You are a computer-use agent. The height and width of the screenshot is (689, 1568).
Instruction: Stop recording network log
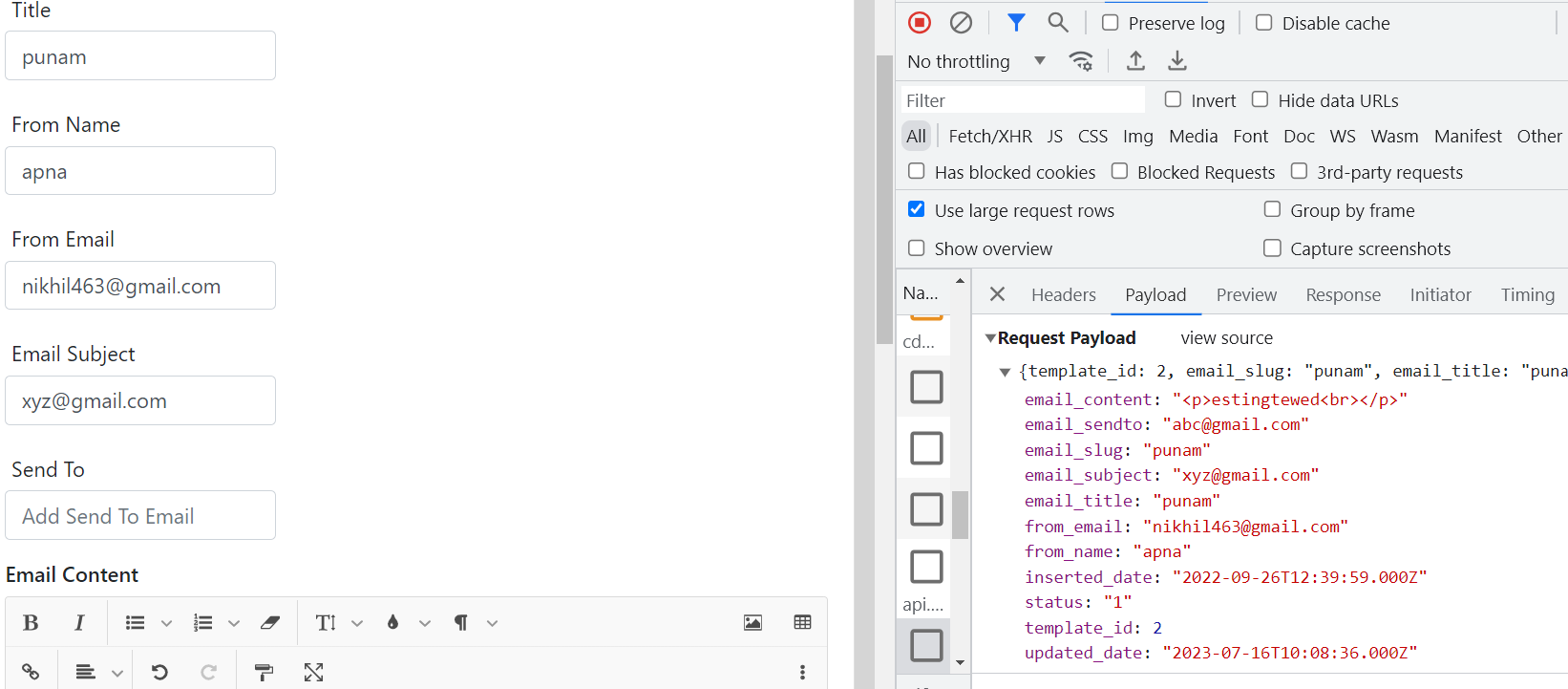(x=920, y=22)
